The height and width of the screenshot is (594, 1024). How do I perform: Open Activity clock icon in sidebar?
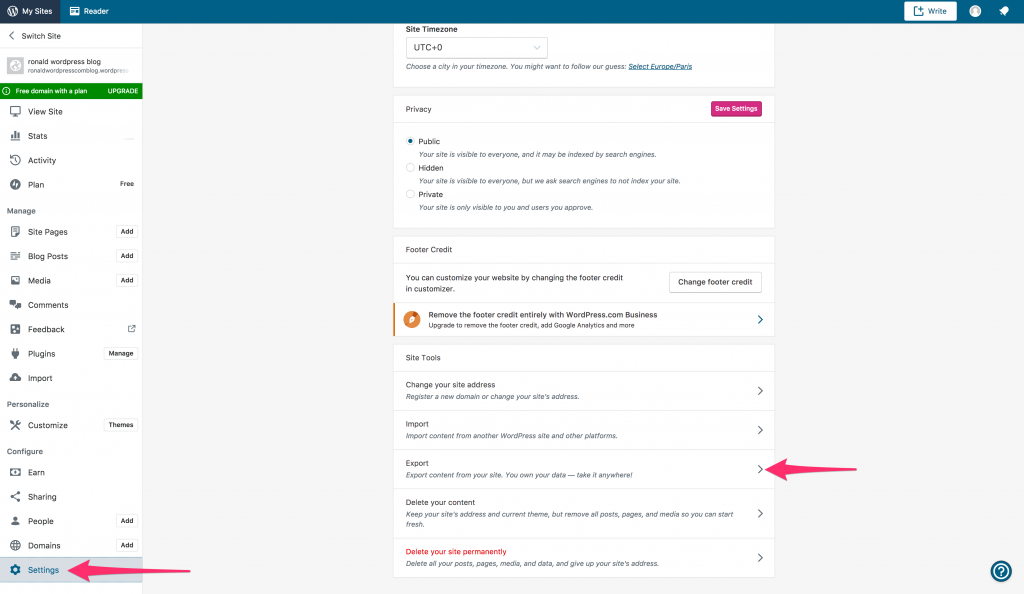pos(16,160)
